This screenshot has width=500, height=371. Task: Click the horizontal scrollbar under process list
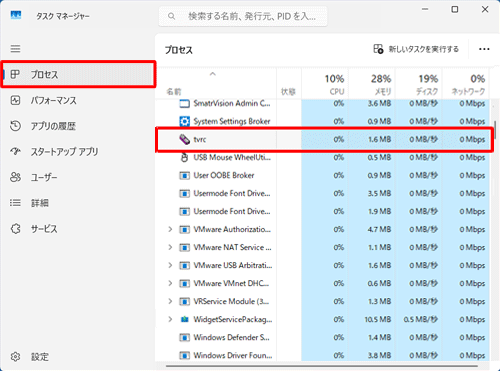[322, 366]
